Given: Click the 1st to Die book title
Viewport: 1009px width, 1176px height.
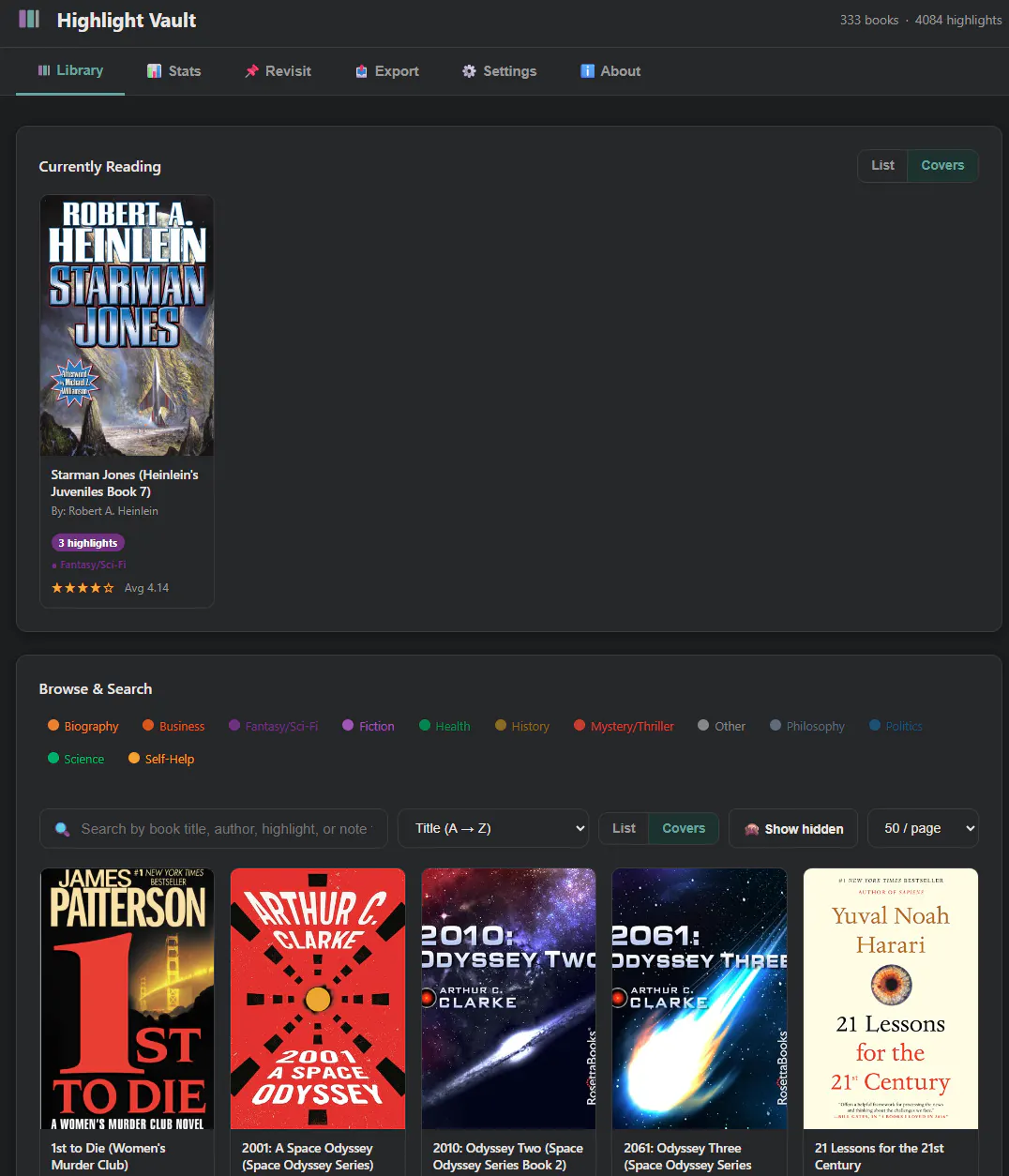Looking at the screenshot, I should click(108, 1156).
